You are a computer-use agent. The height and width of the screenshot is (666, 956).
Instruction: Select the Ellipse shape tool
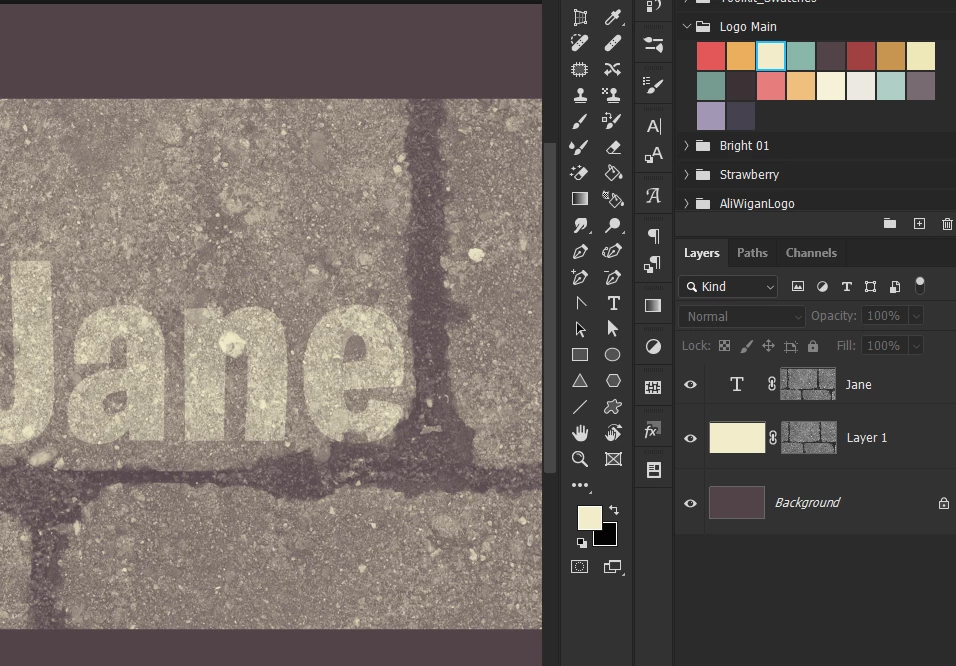pos(613,354)
